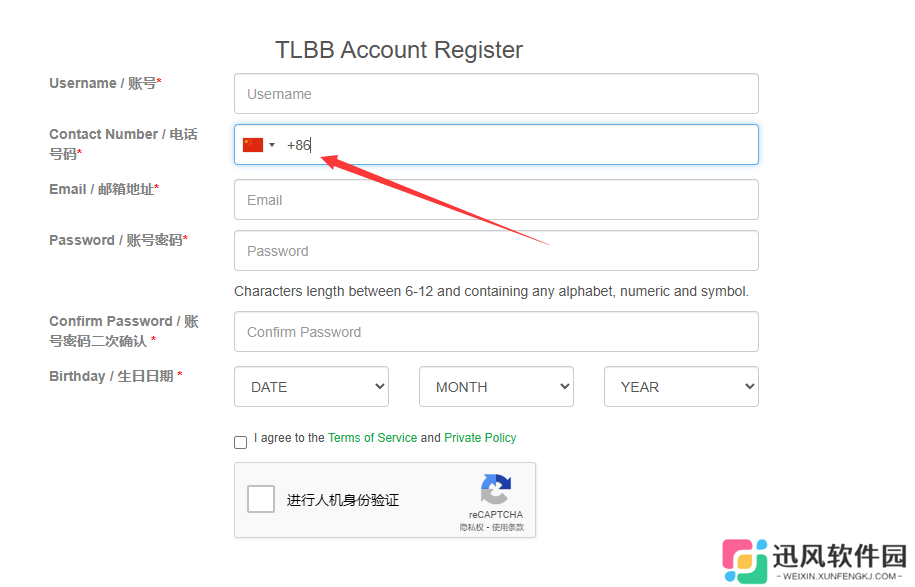Select the Email input field
The image size is (915, 587).
[x=496, y=200]
